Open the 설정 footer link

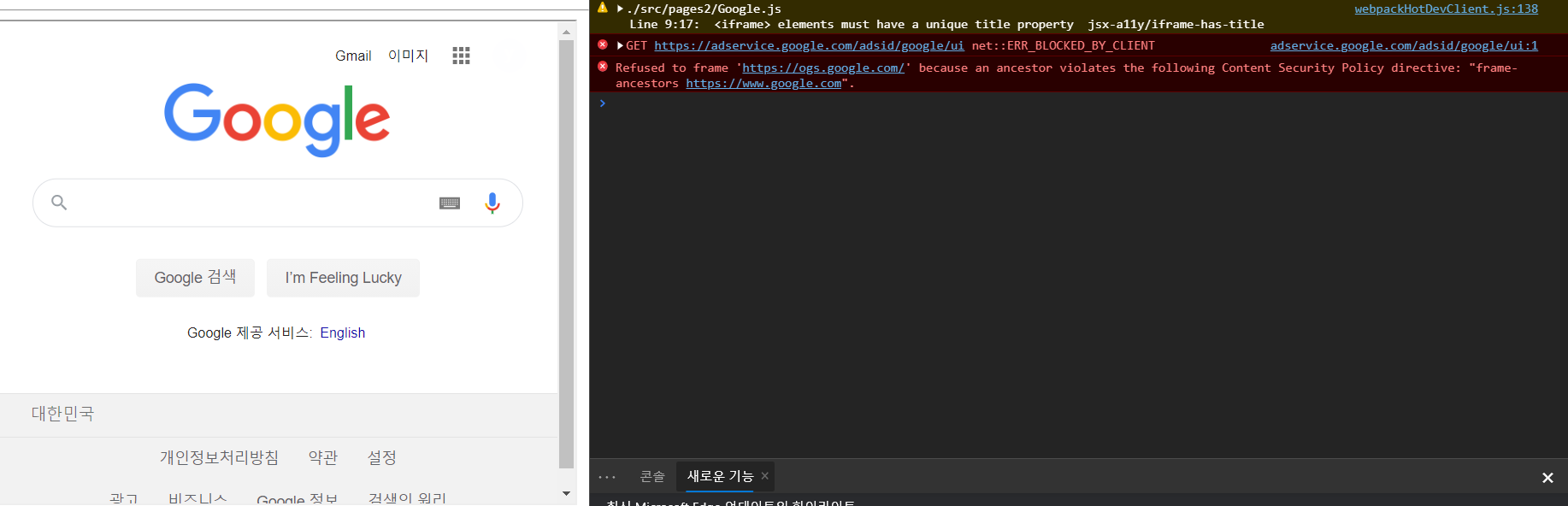pyautogui.click(x=382, y=458)
